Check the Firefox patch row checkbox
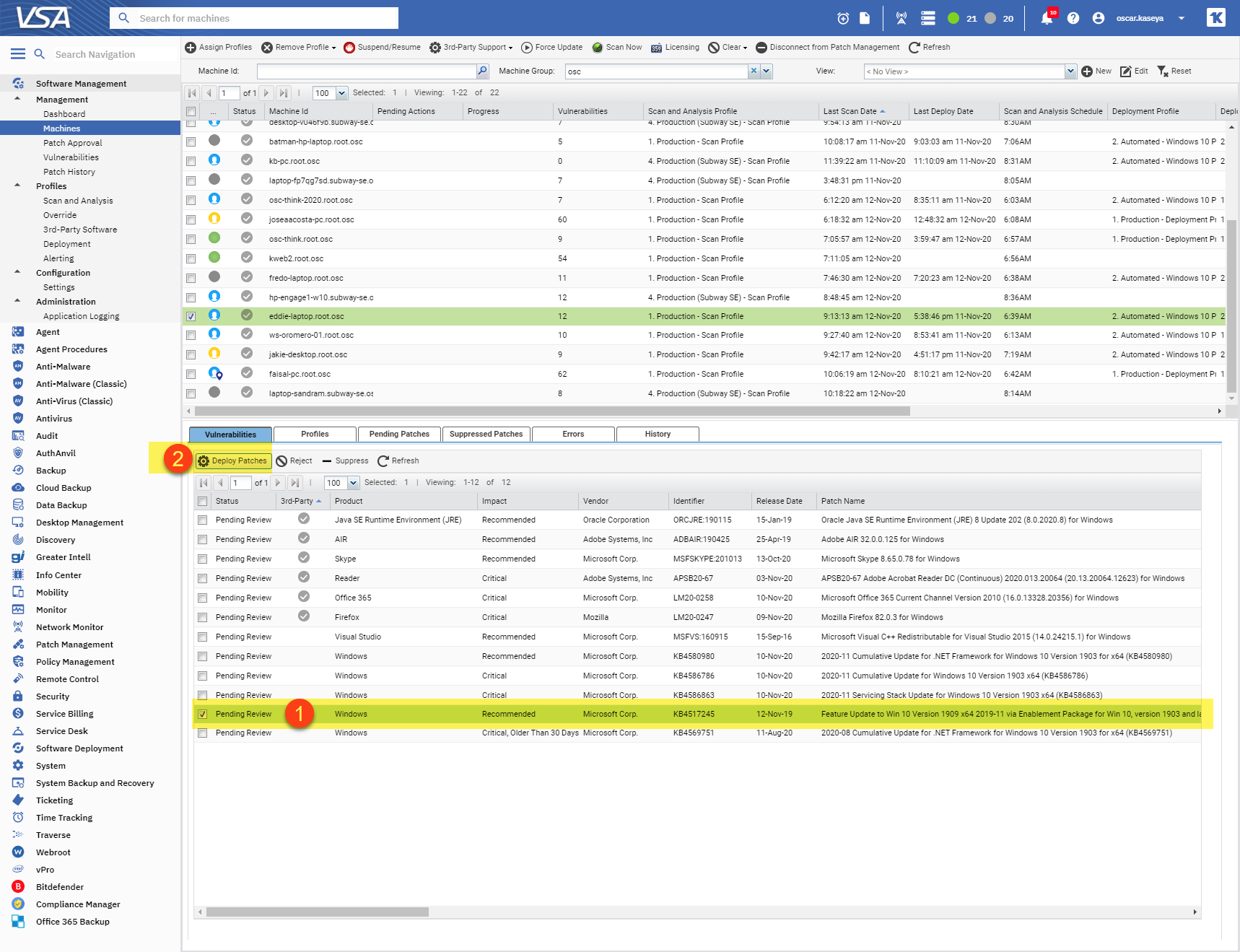Screen dimensions: 1240x952 click(x=202, y=617)
